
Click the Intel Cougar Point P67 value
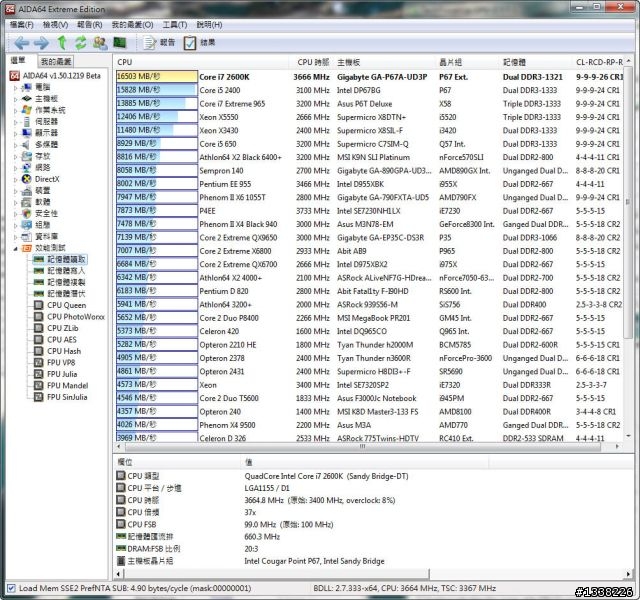point(314,561)
